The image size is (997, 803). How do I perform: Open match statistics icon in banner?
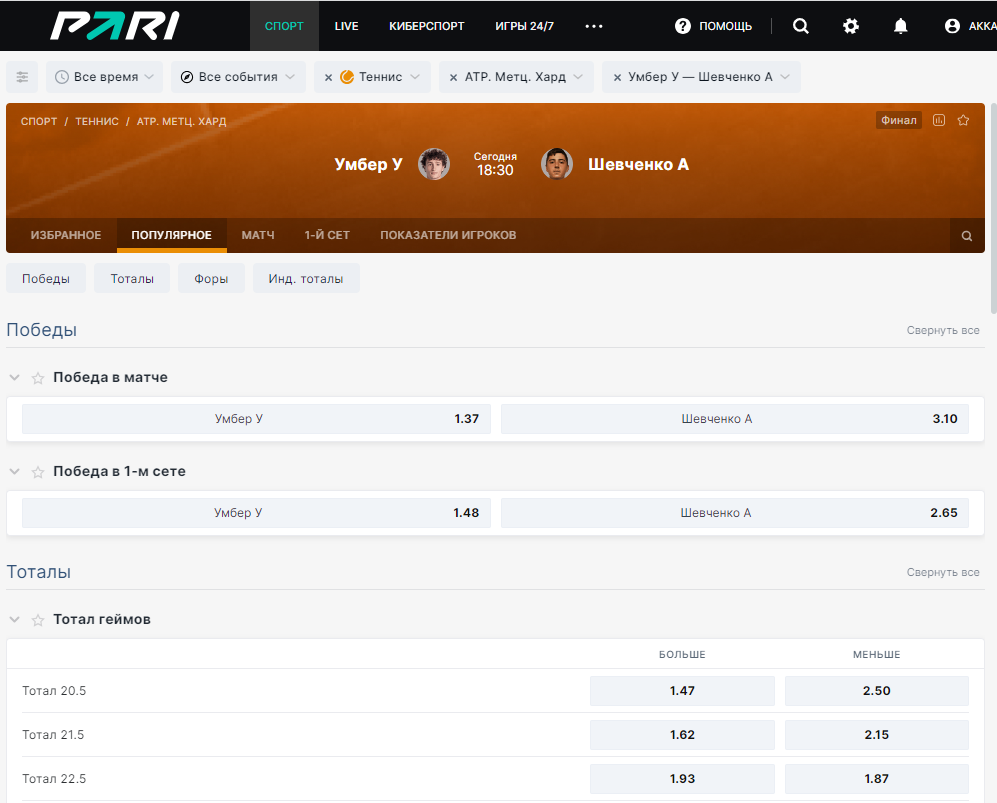939,120
